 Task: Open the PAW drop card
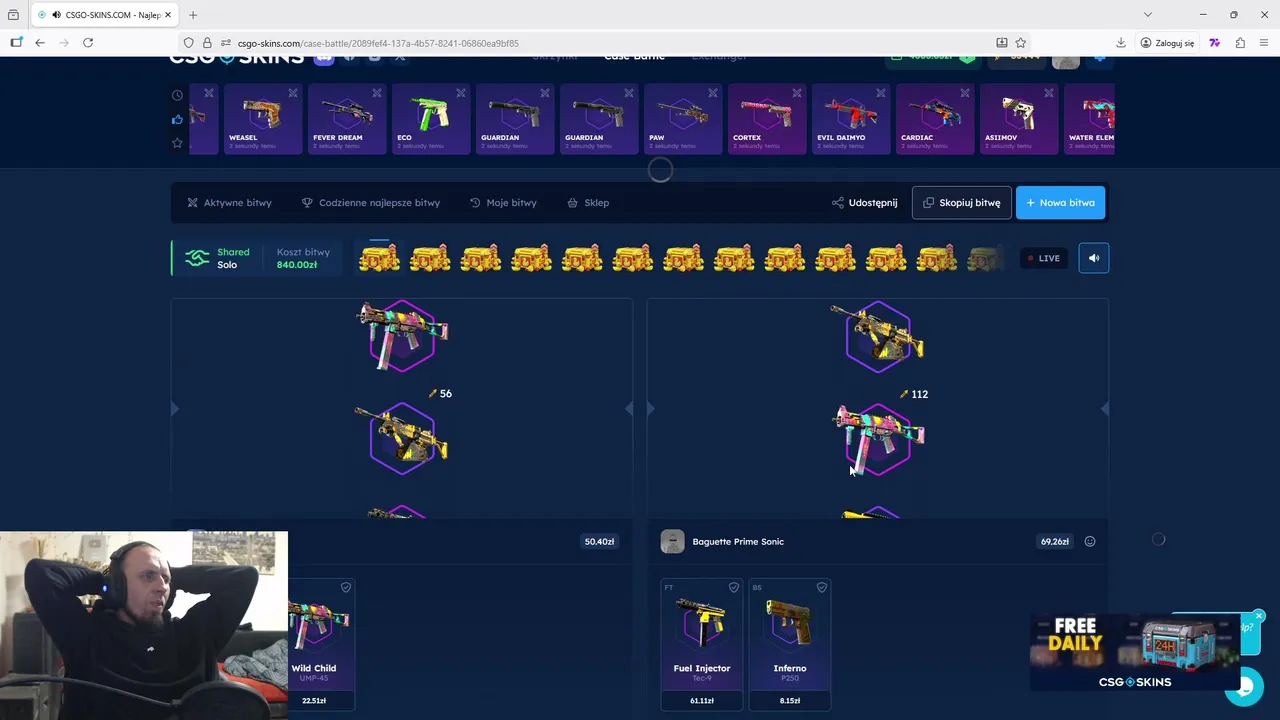click(683, 119)
